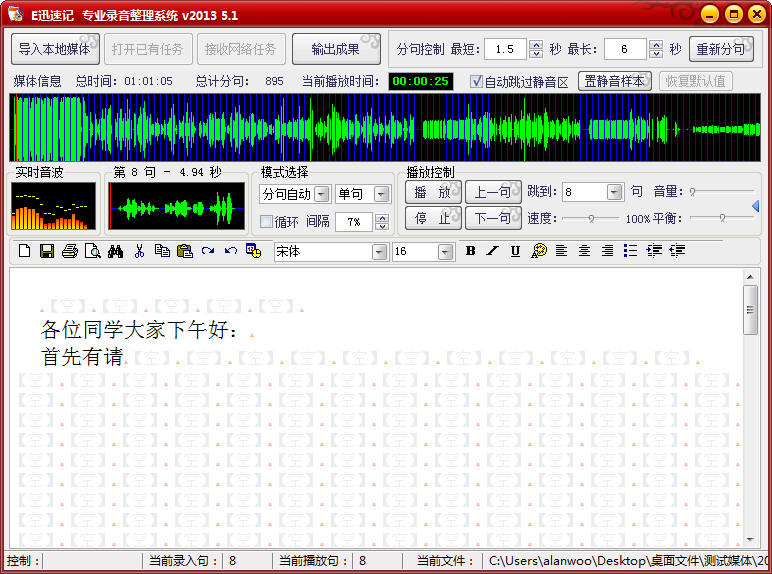Decrease the 间隔 percentage with the down arrow

click(x=382, y=226)
